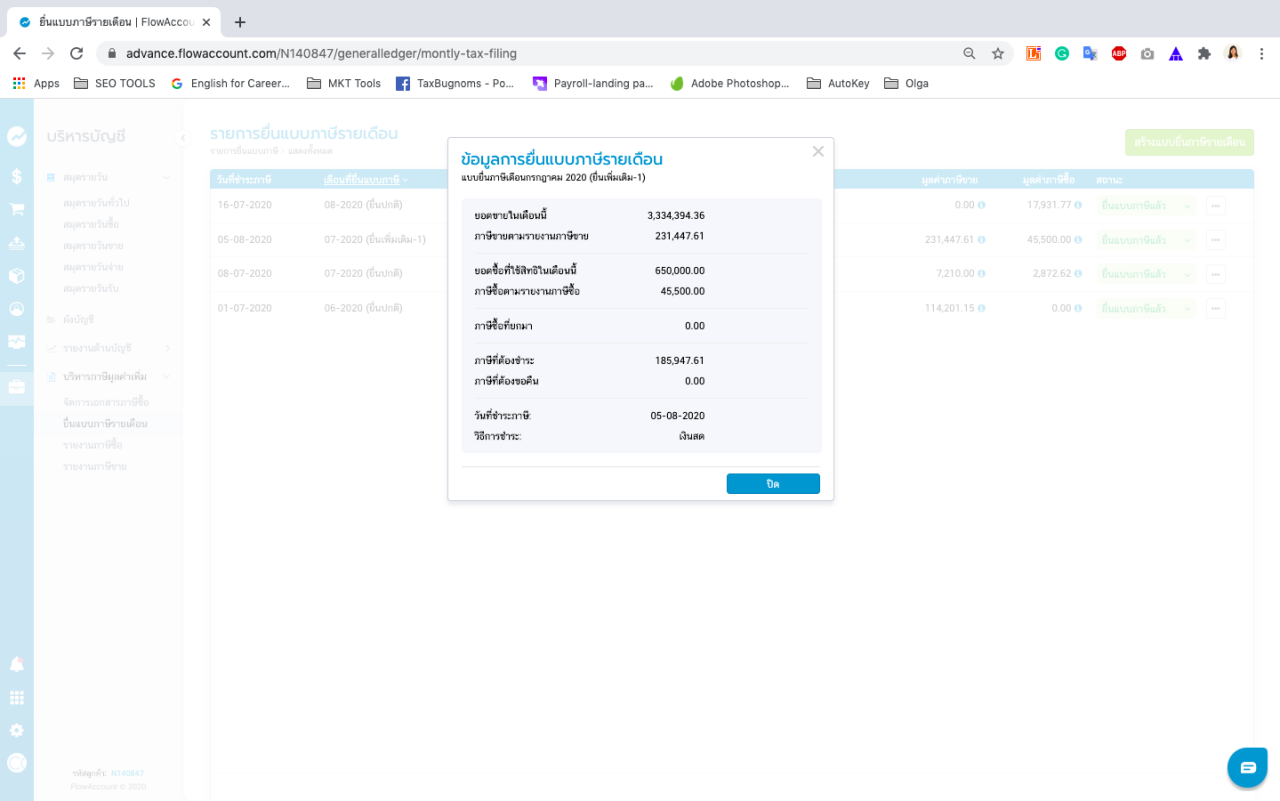Open รายงานภาษีขาย menu item
The image size is (1280, 801).
coord(94,467)
